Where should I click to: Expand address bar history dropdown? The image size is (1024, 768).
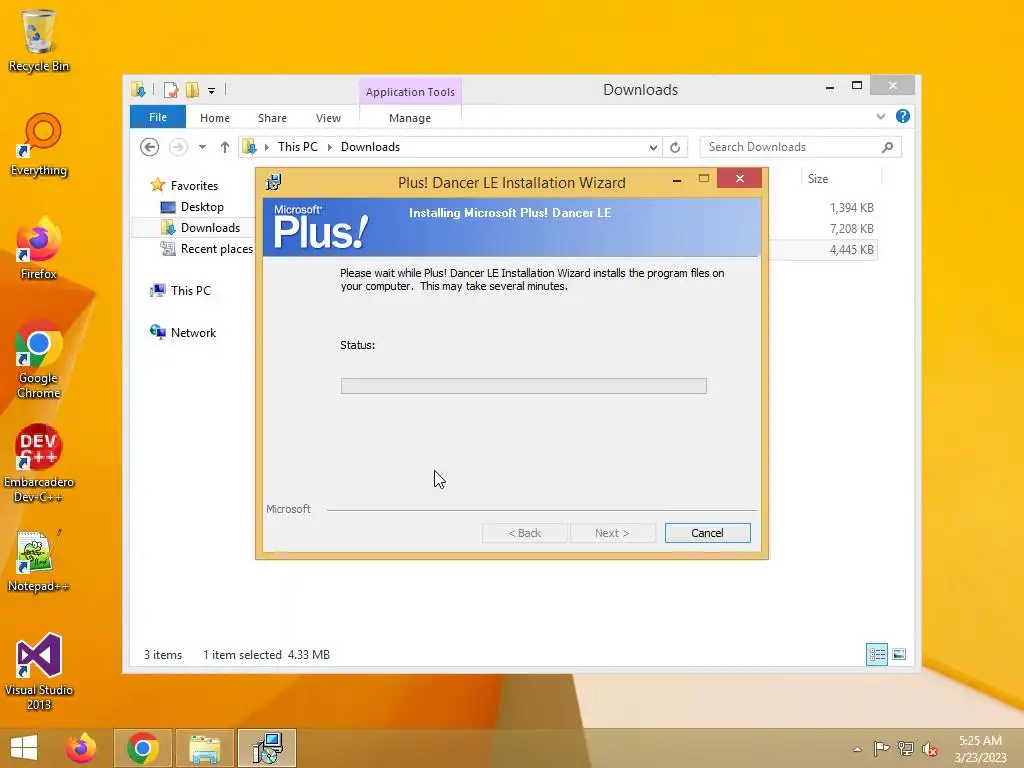pos(653,148)
